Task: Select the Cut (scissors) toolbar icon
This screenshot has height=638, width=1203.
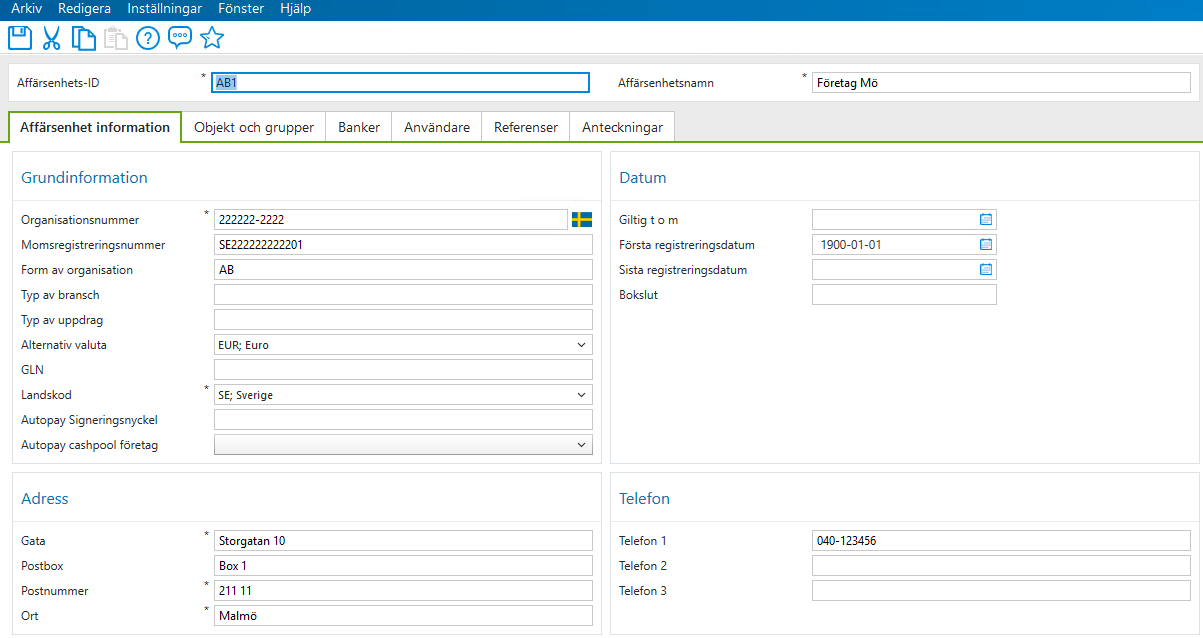Action: [x=52, y=38]
